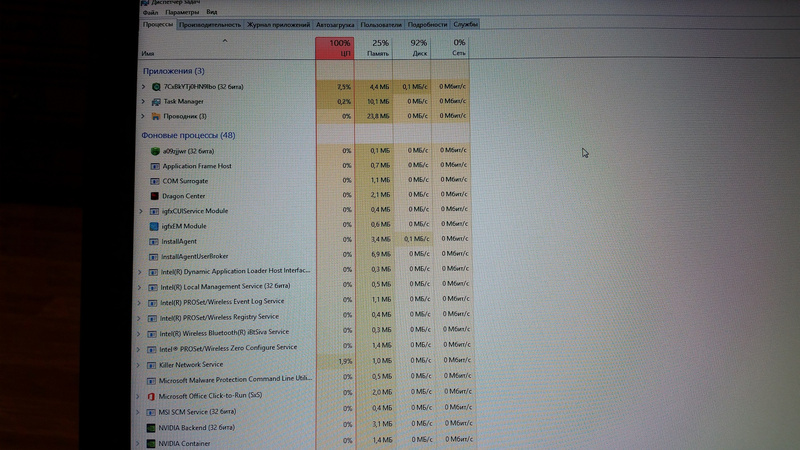Click the 1,9% Killer Network CPU cell
The image size is (800, 450).
point(336,361)
